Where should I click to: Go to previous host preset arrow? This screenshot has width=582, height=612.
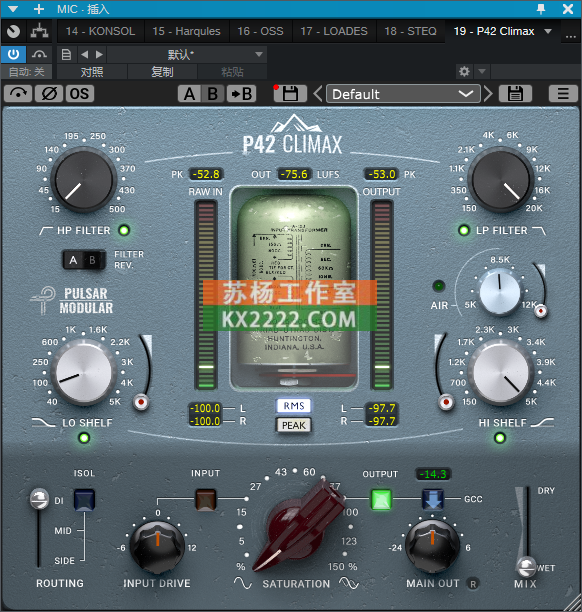[x=84, y=54]
